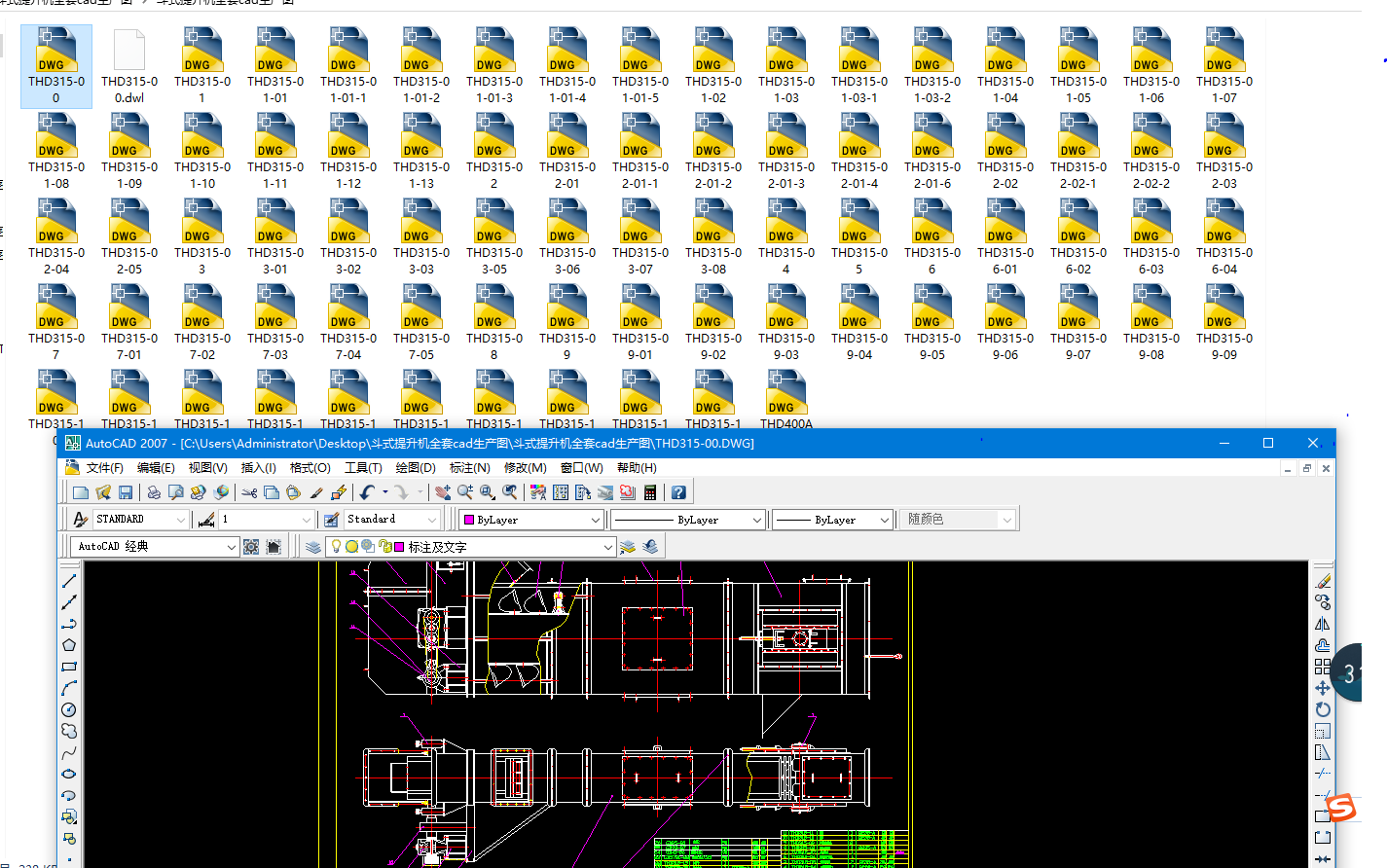This screenshot has height=868, width=1387.
Task: Create a new drawing with the New icon
Action: [81, 492]
